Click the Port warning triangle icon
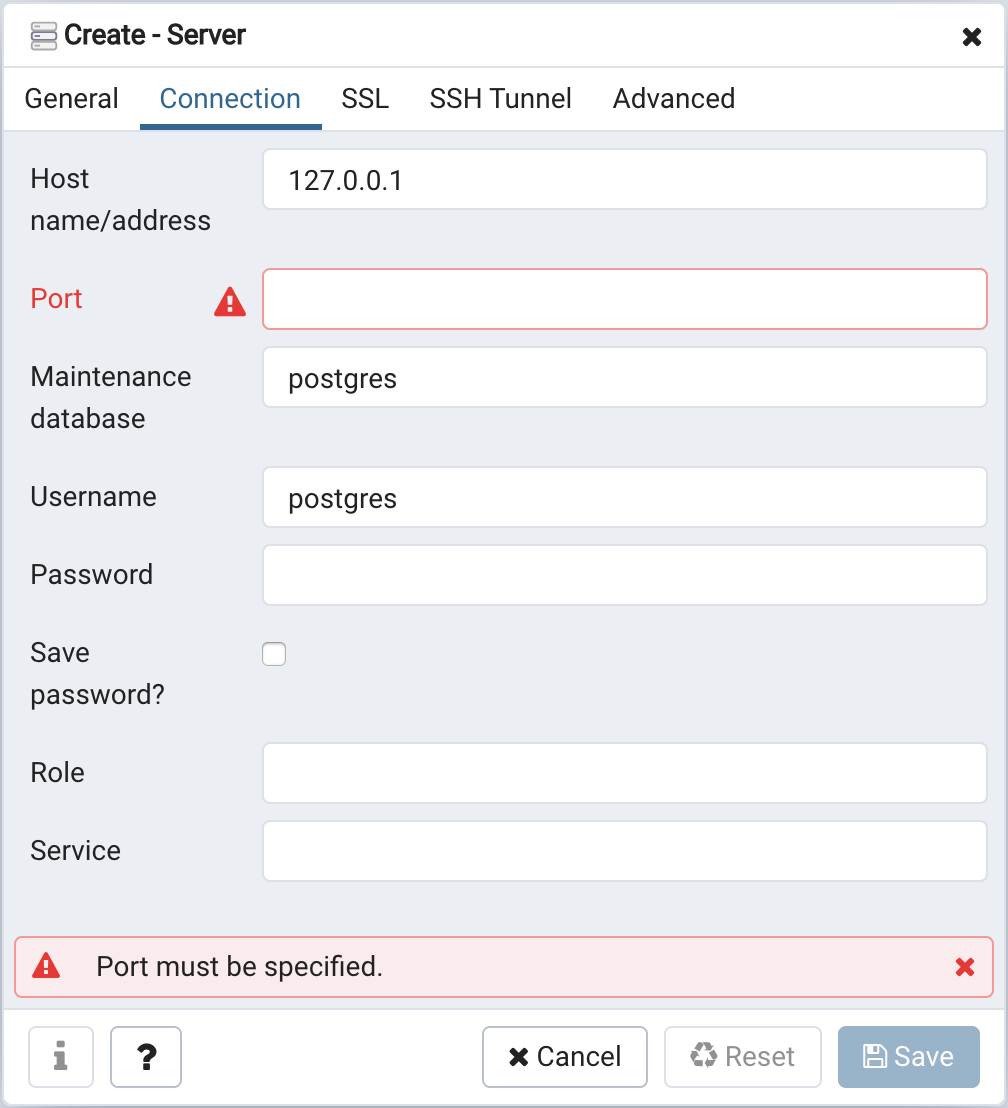 pyautogui.click(x=230, y=301)
